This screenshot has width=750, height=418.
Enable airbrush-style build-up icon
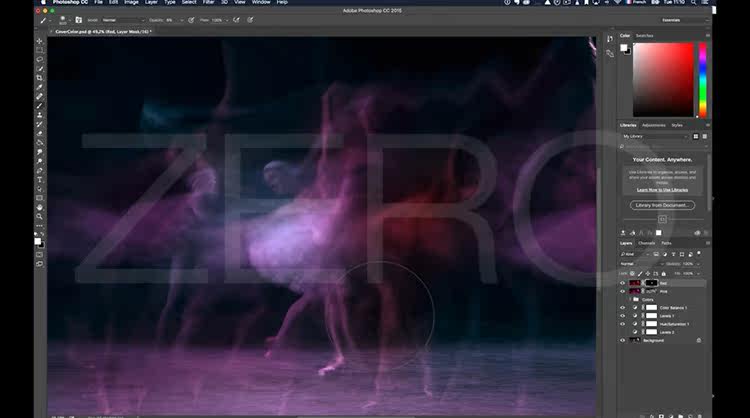click(236, 20)
